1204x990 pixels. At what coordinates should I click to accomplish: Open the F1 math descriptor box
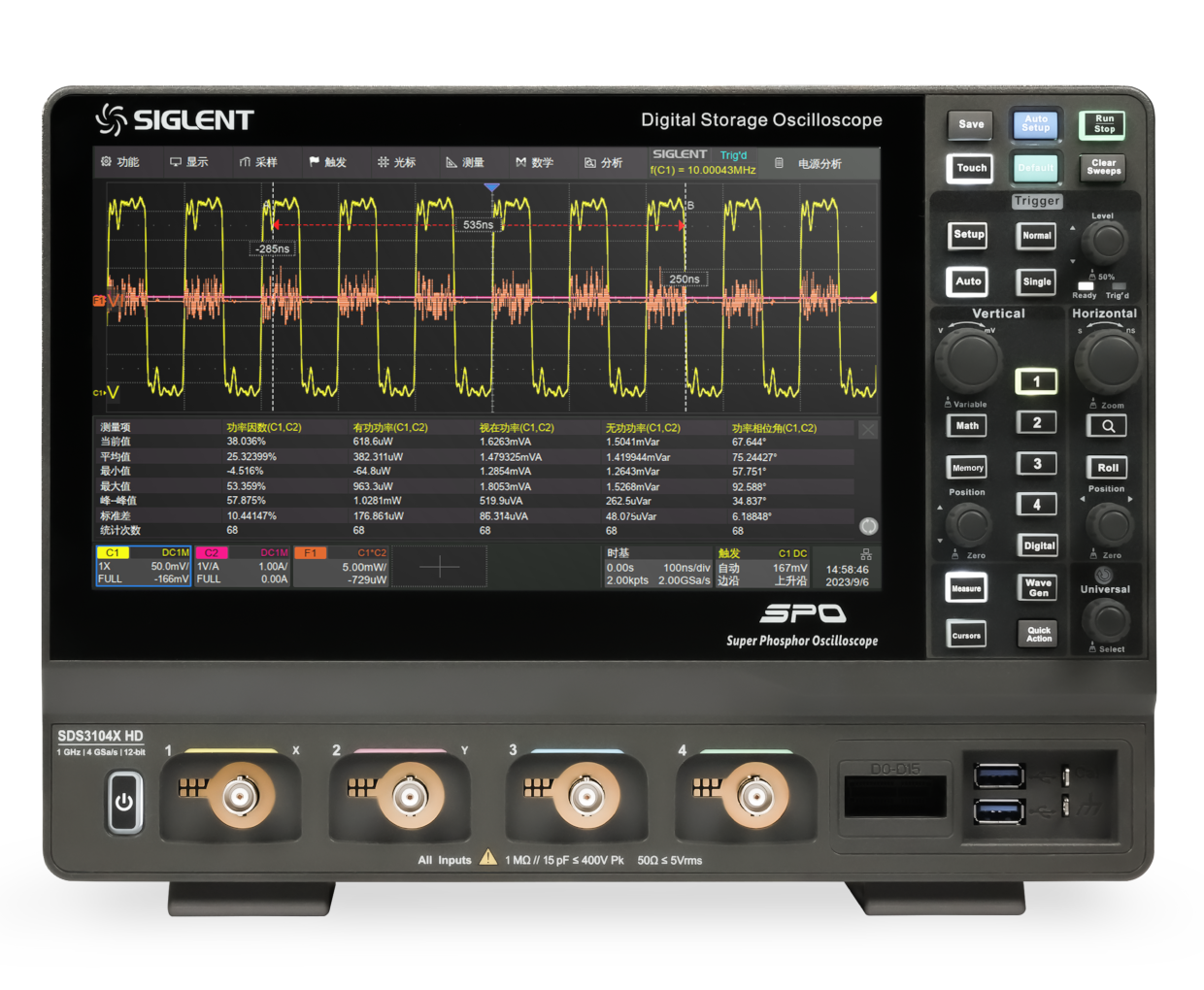coord(341,566)
